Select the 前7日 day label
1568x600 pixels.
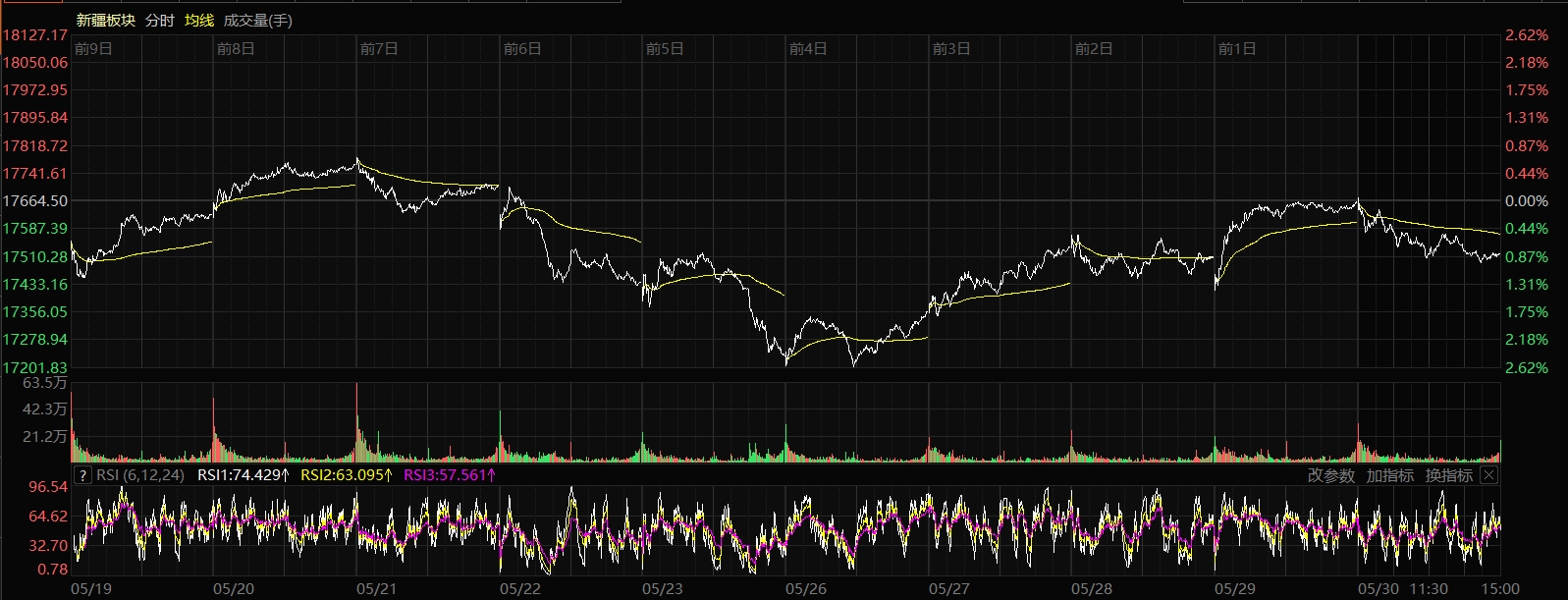coord(379,48)
